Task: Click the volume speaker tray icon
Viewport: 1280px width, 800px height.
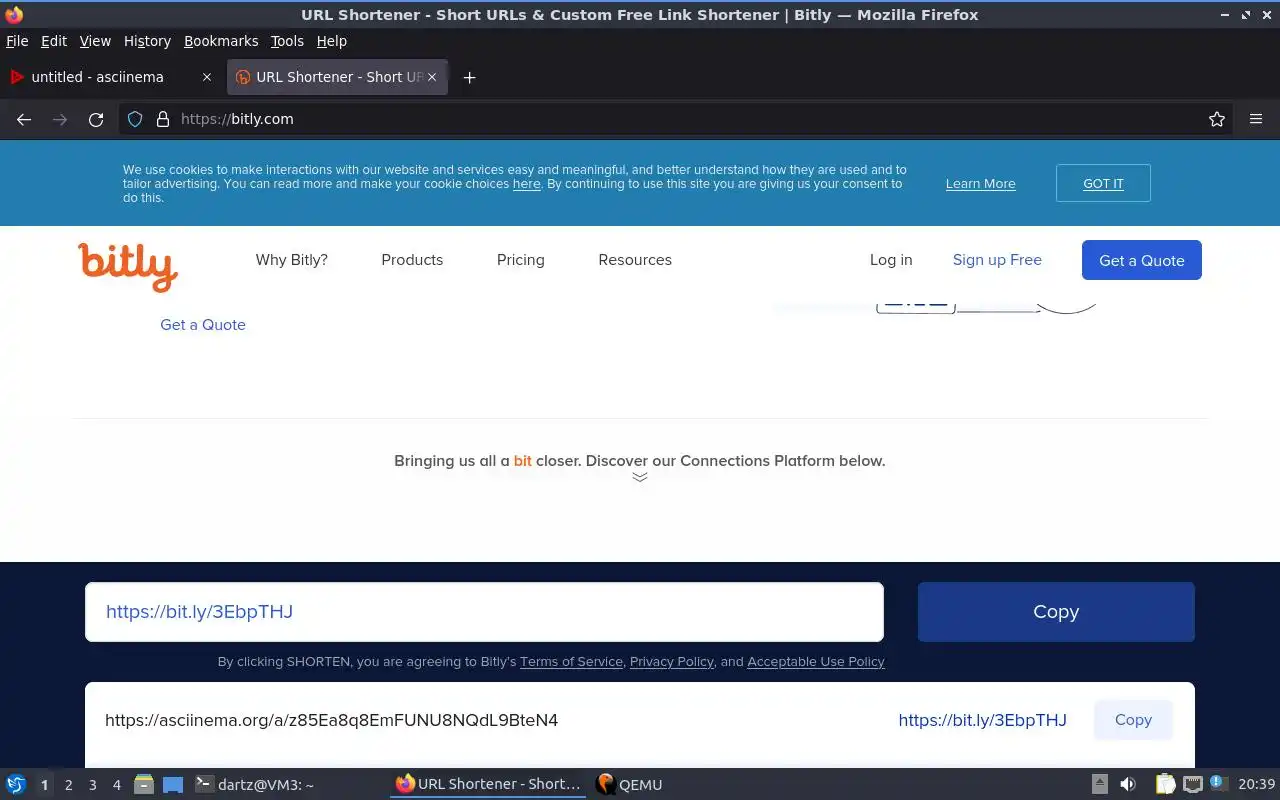Action: pyautogui.click(x=1128, y=785)
